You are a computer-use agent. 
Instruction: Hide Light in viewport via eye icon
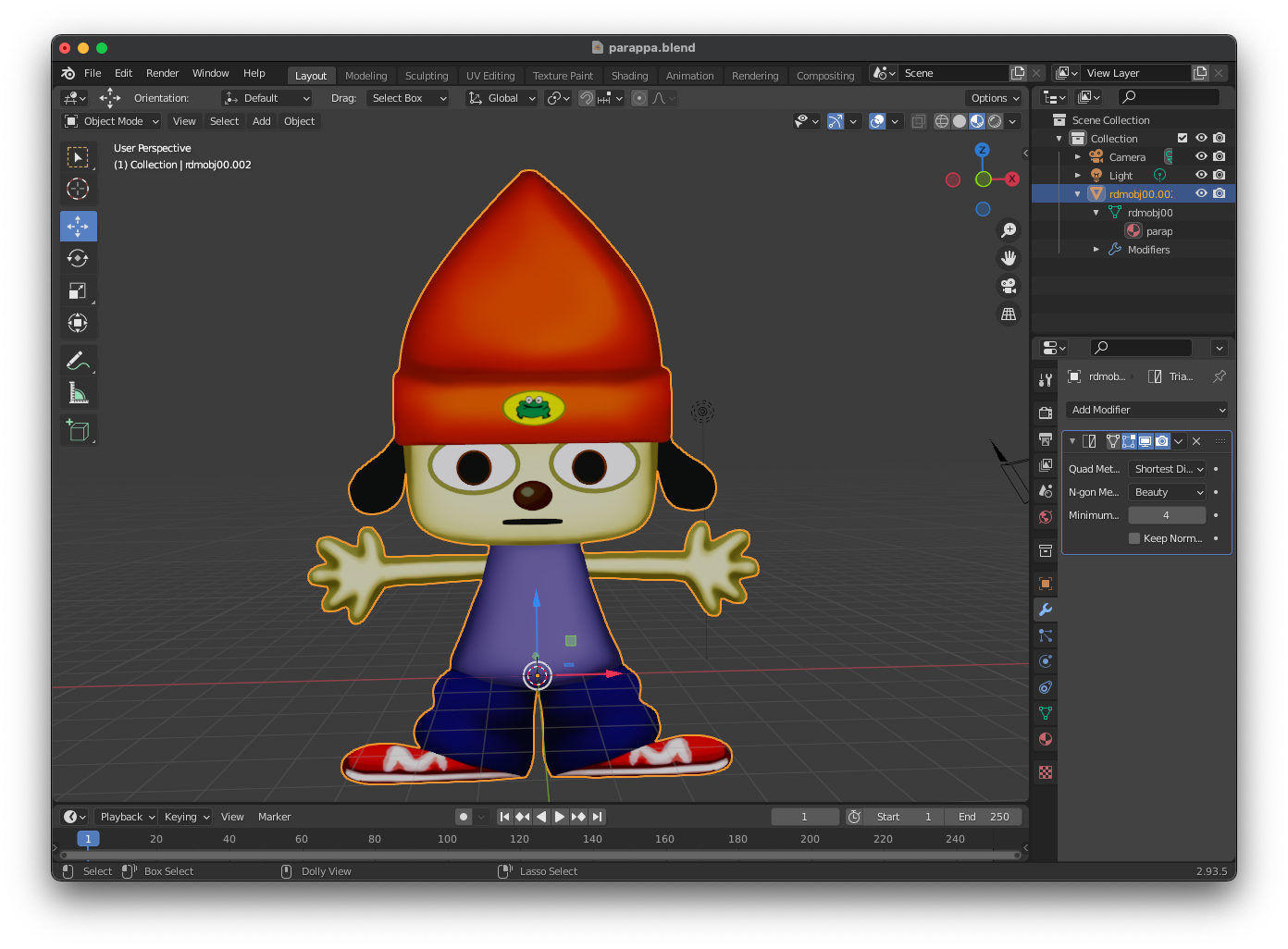click(x=1201, y=175)
